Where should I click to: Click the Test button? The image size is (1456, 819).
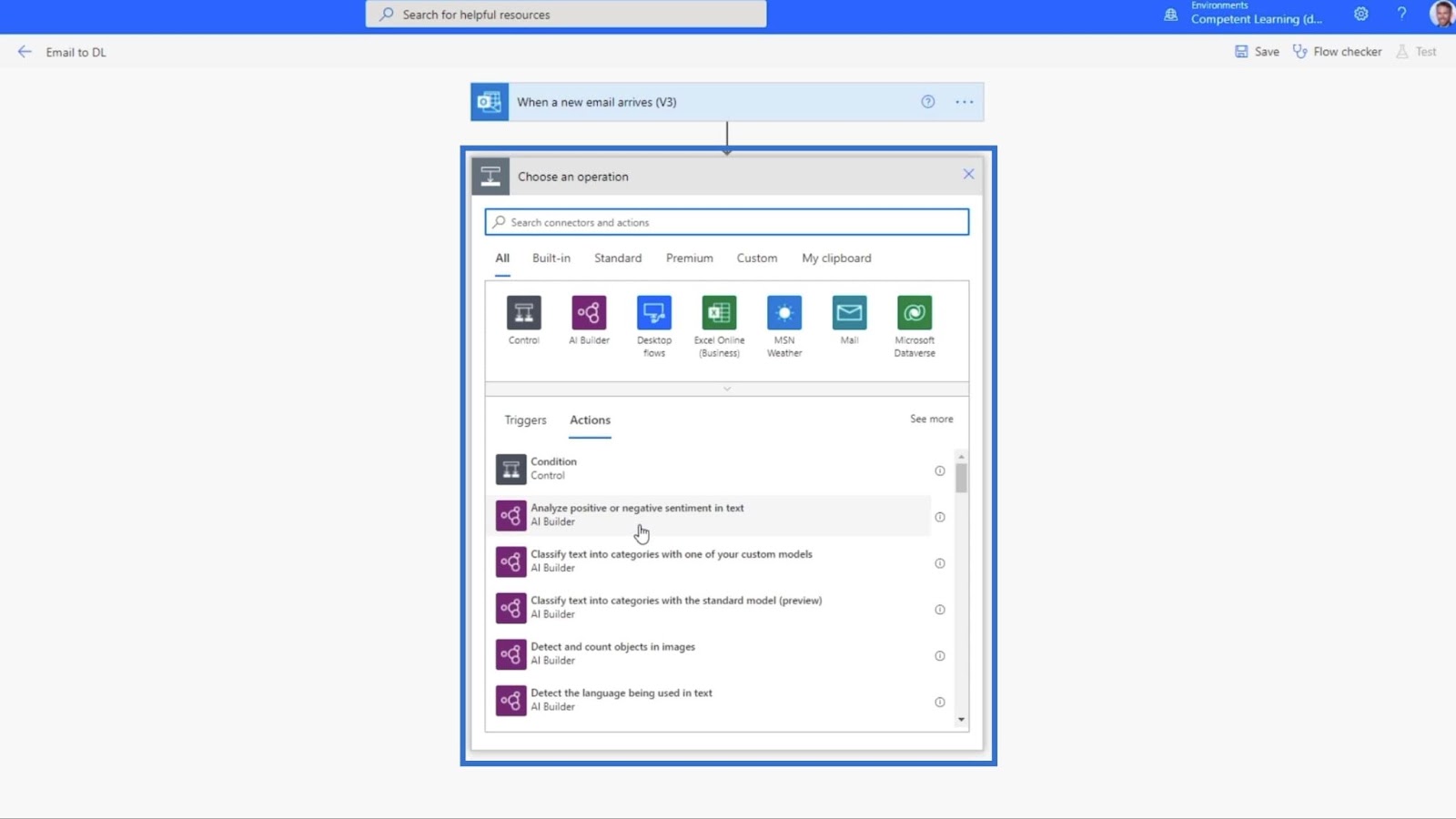1416,52
